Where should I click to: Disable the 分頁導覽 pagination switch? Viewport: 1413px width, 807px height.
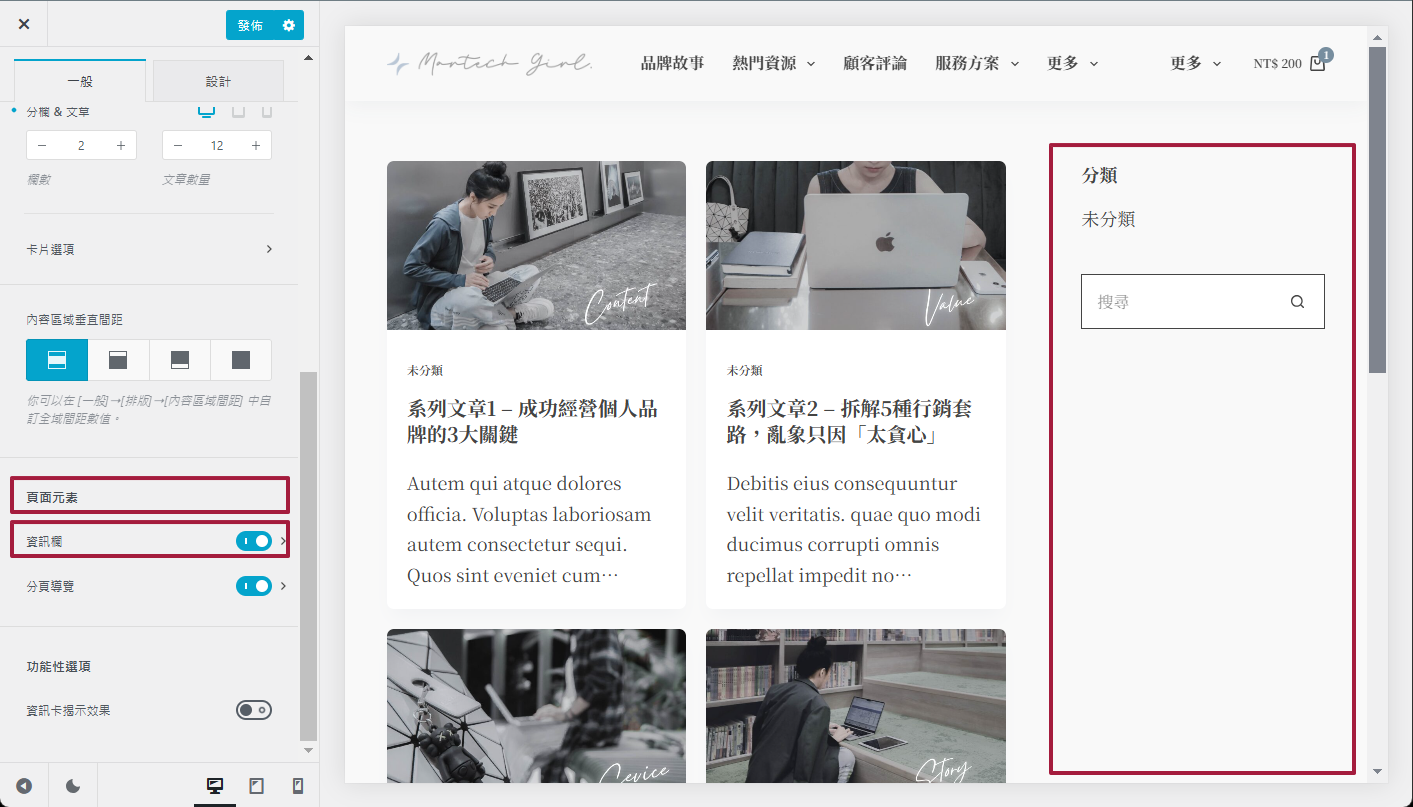[x=254, y=586]
